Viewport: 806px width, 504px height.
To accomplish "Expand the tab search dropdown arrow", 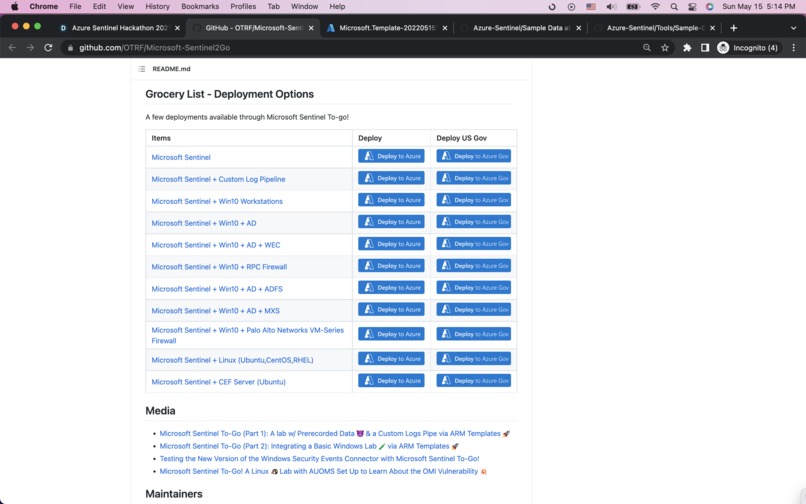I will [793, 28].
